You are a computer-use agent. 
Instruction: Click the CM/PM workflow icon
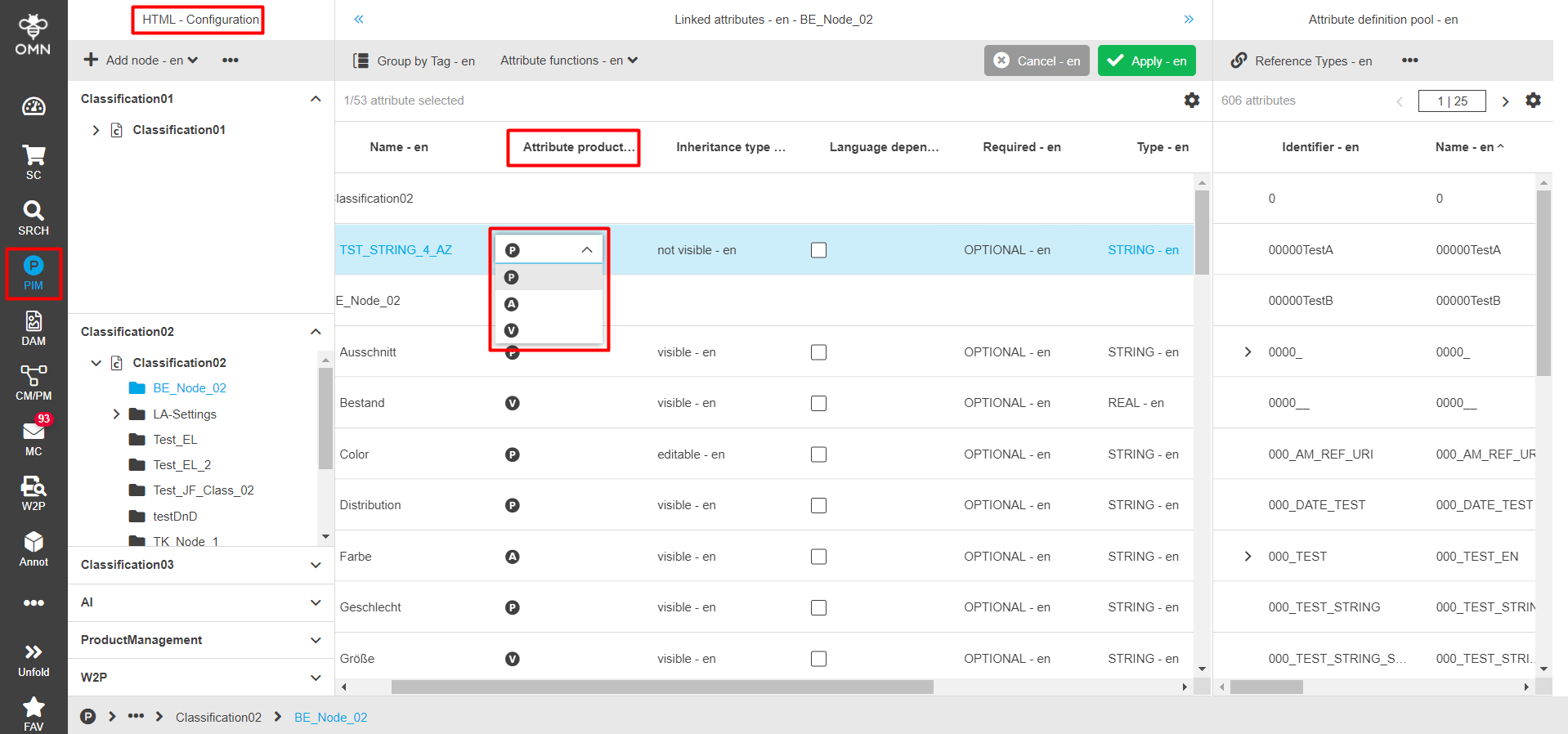click(34, 383)
